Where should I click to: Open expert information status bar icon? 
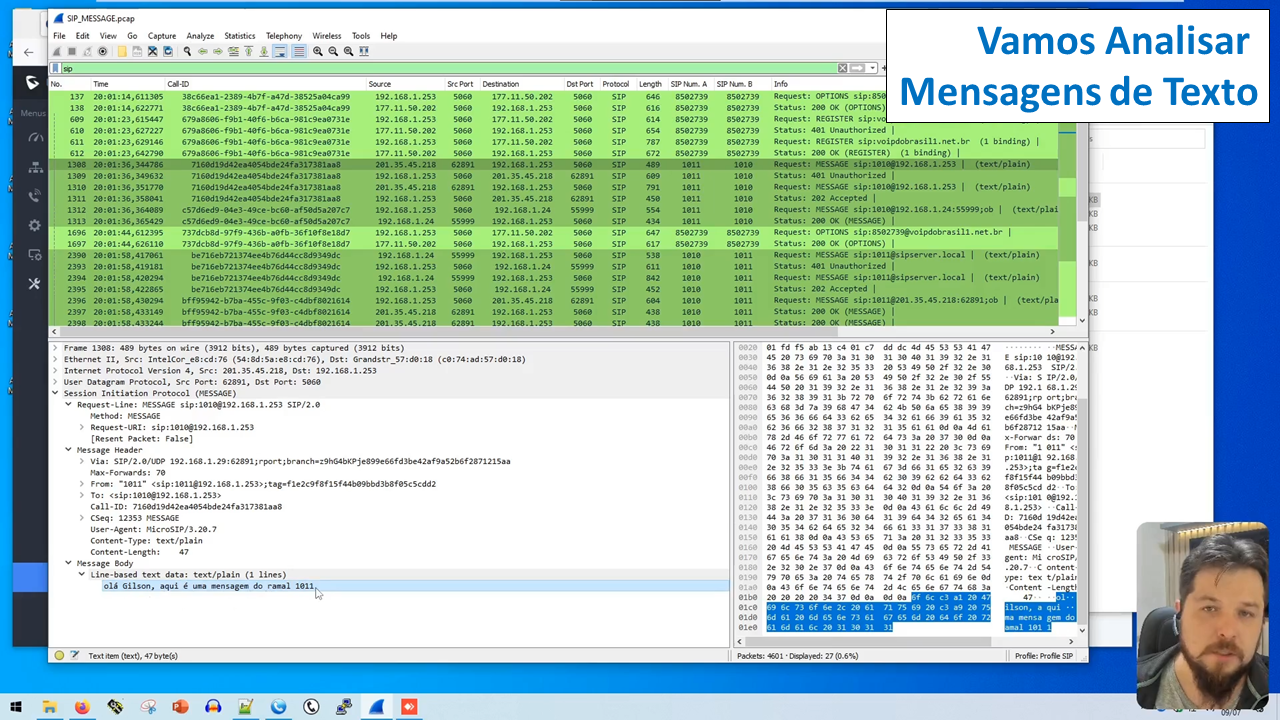pos(59,656)
